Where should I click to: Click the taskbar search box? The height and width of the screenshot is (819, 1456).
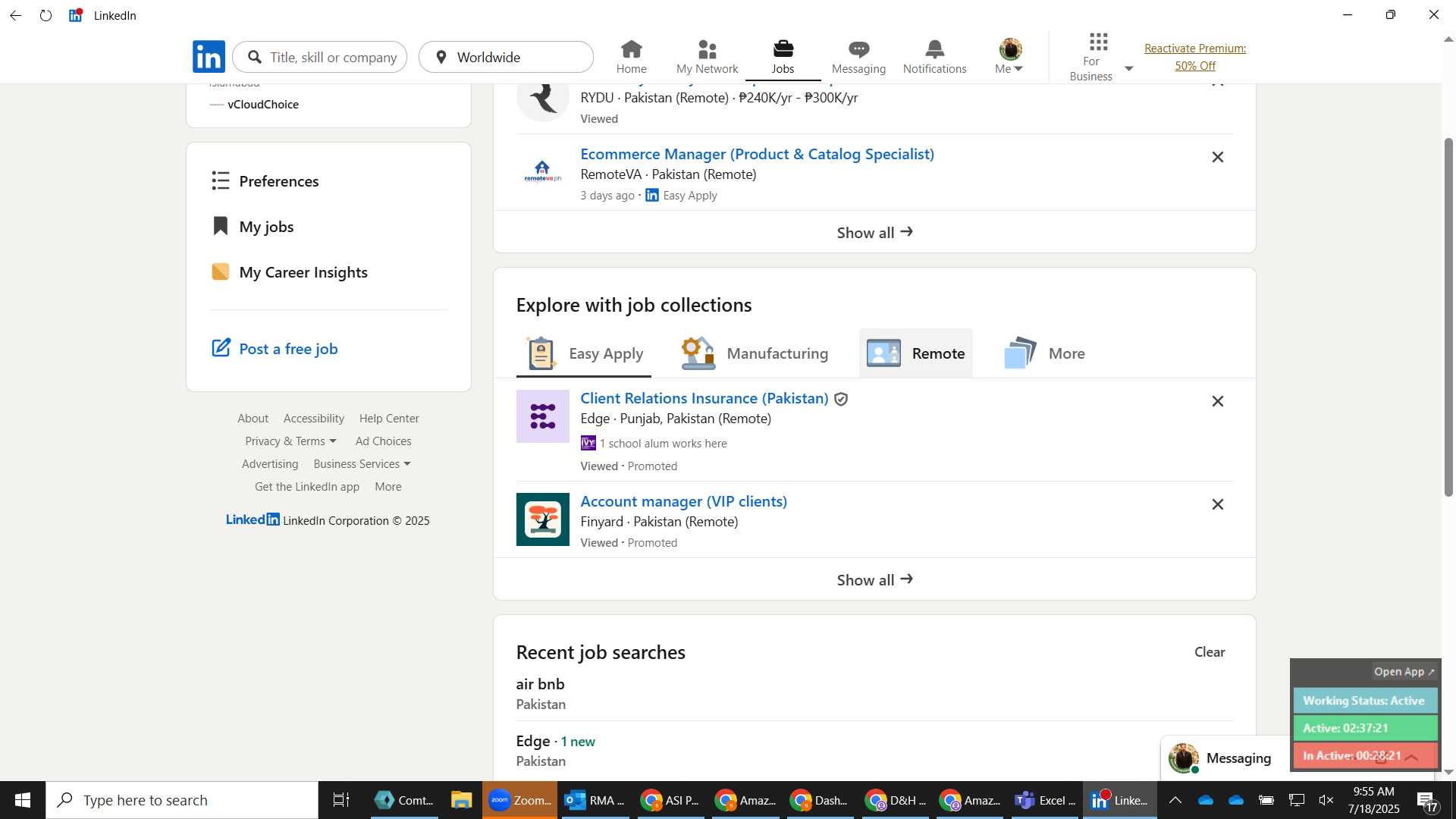(x=182, y=800)
